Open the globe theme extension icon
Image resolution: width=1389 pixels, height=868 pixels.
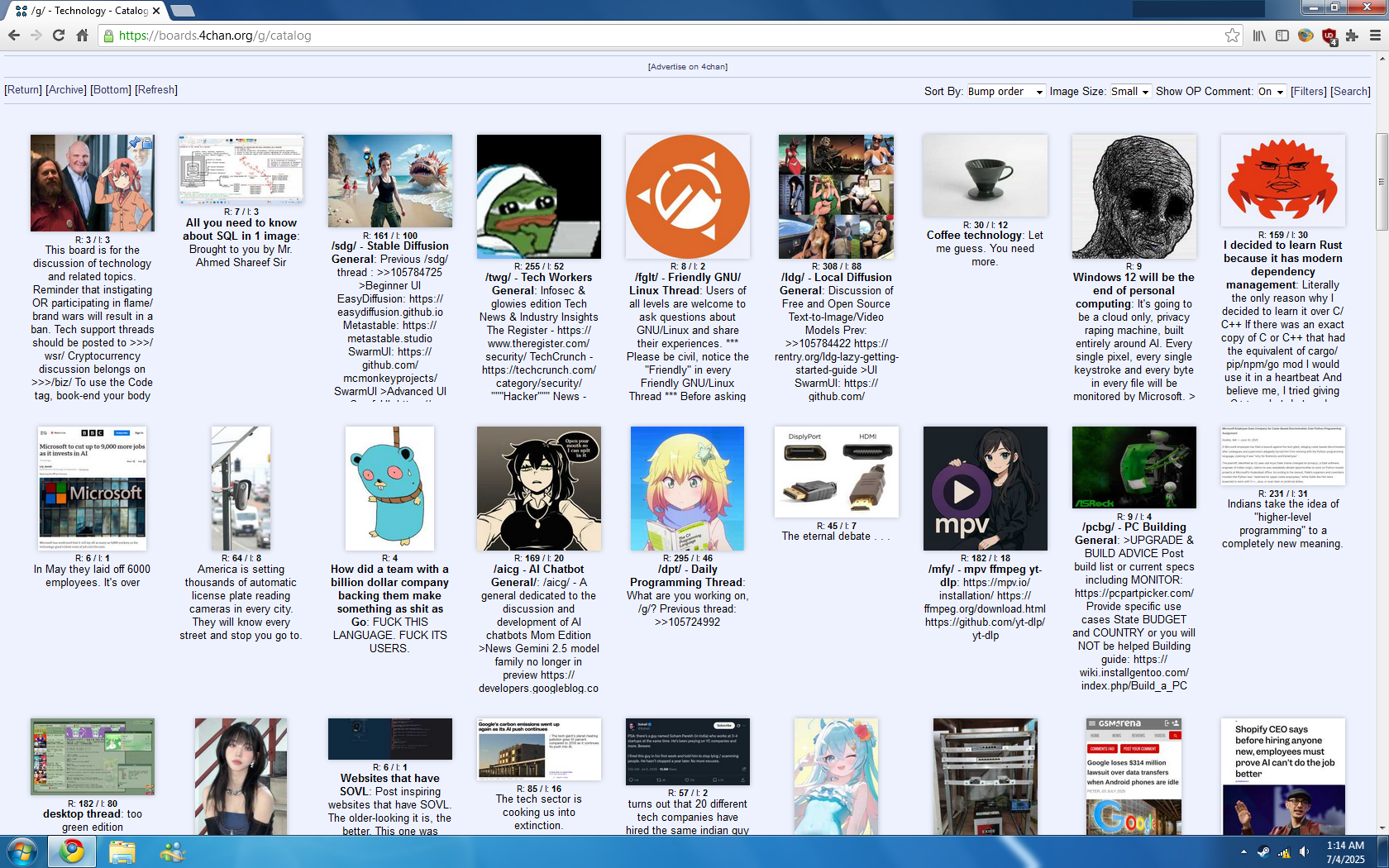click(1305, 36)
